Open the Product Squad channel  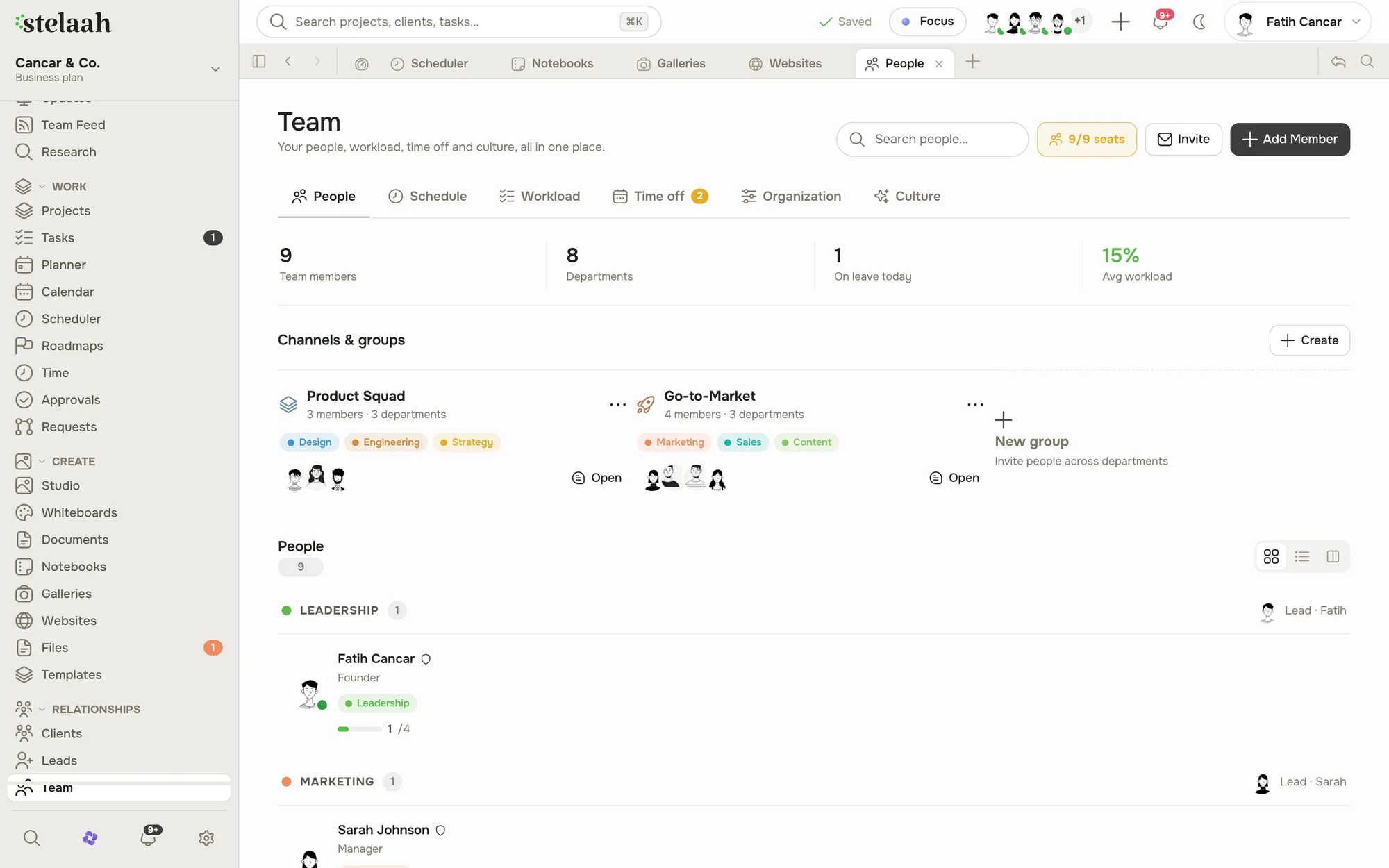(597, 478)
